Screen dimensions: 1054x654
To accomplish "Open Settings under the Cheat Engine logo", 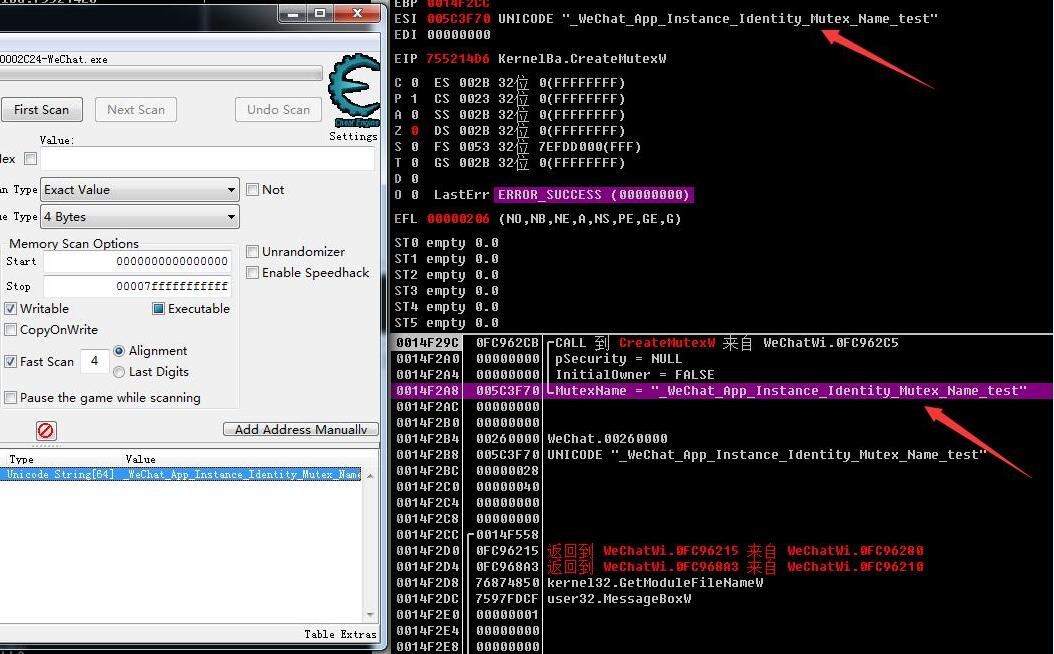I will coord(353,137).
